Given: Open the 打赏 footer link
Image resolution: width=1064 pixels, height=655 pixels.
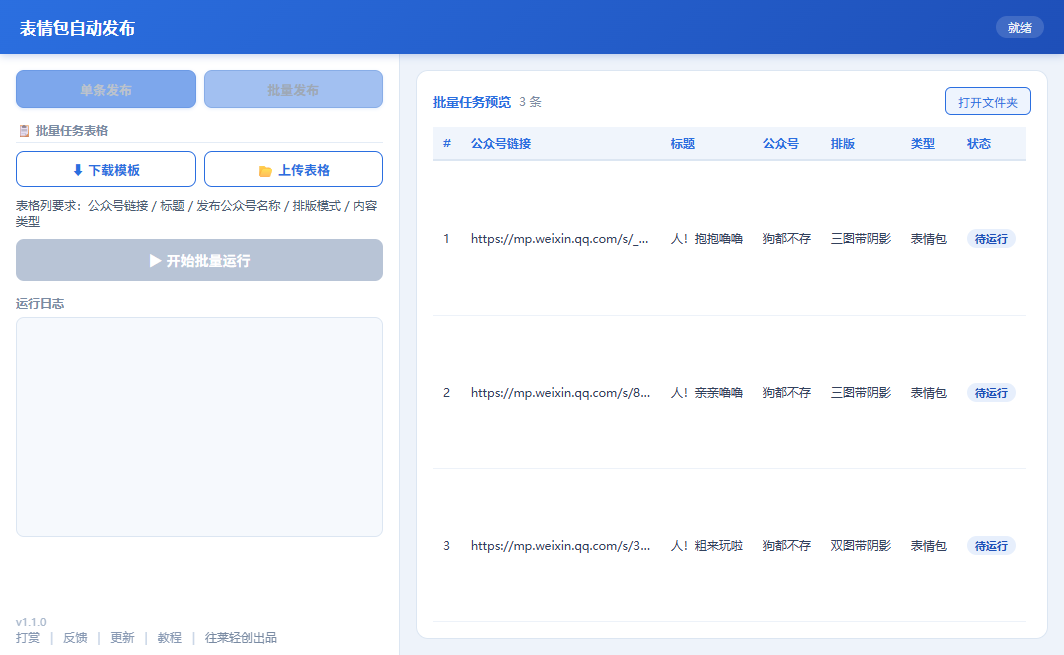Looking at the screenshot, I should (x=28, y=638).
